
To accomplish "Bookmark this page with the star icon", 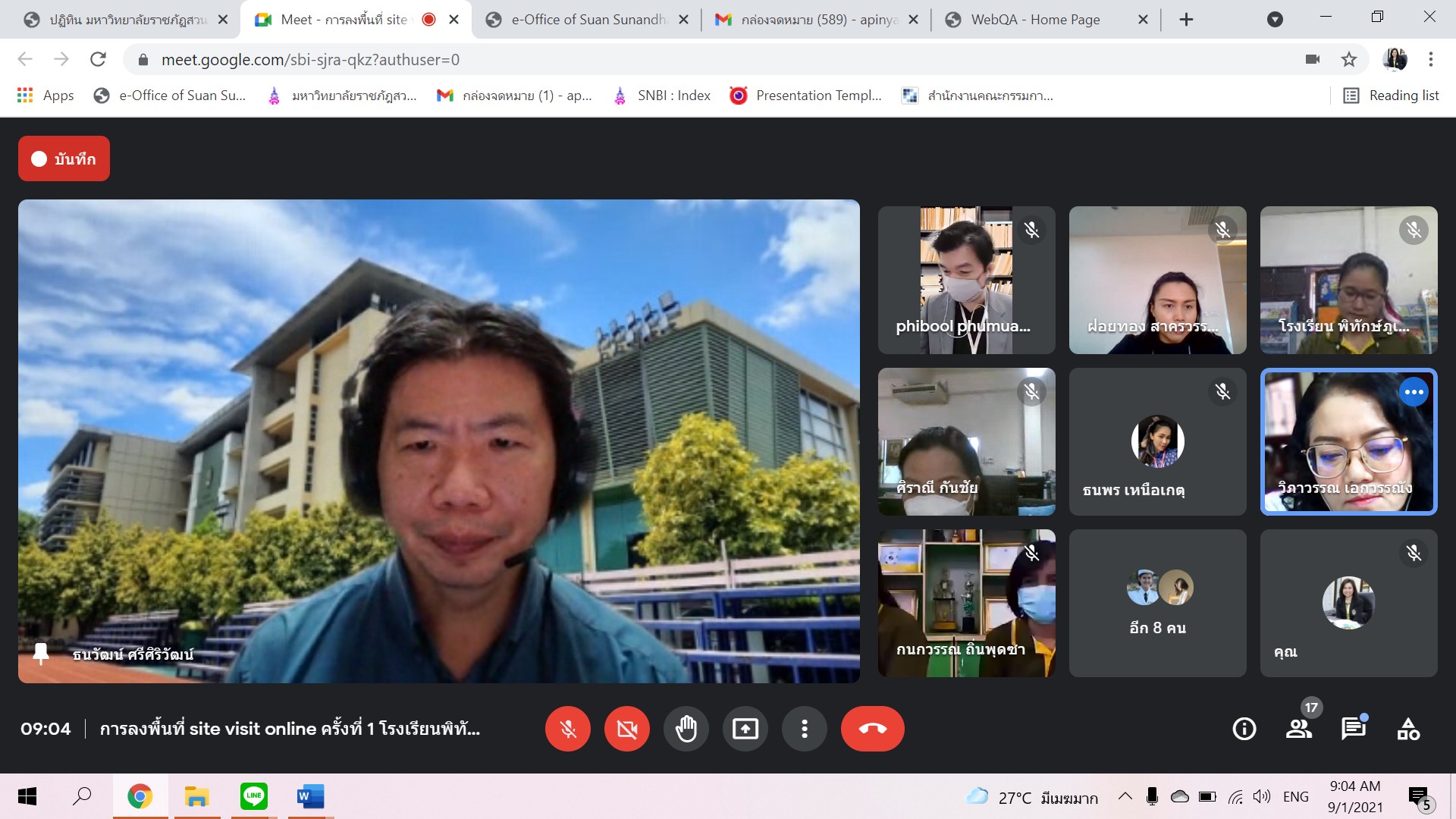I will [1348, 59].
